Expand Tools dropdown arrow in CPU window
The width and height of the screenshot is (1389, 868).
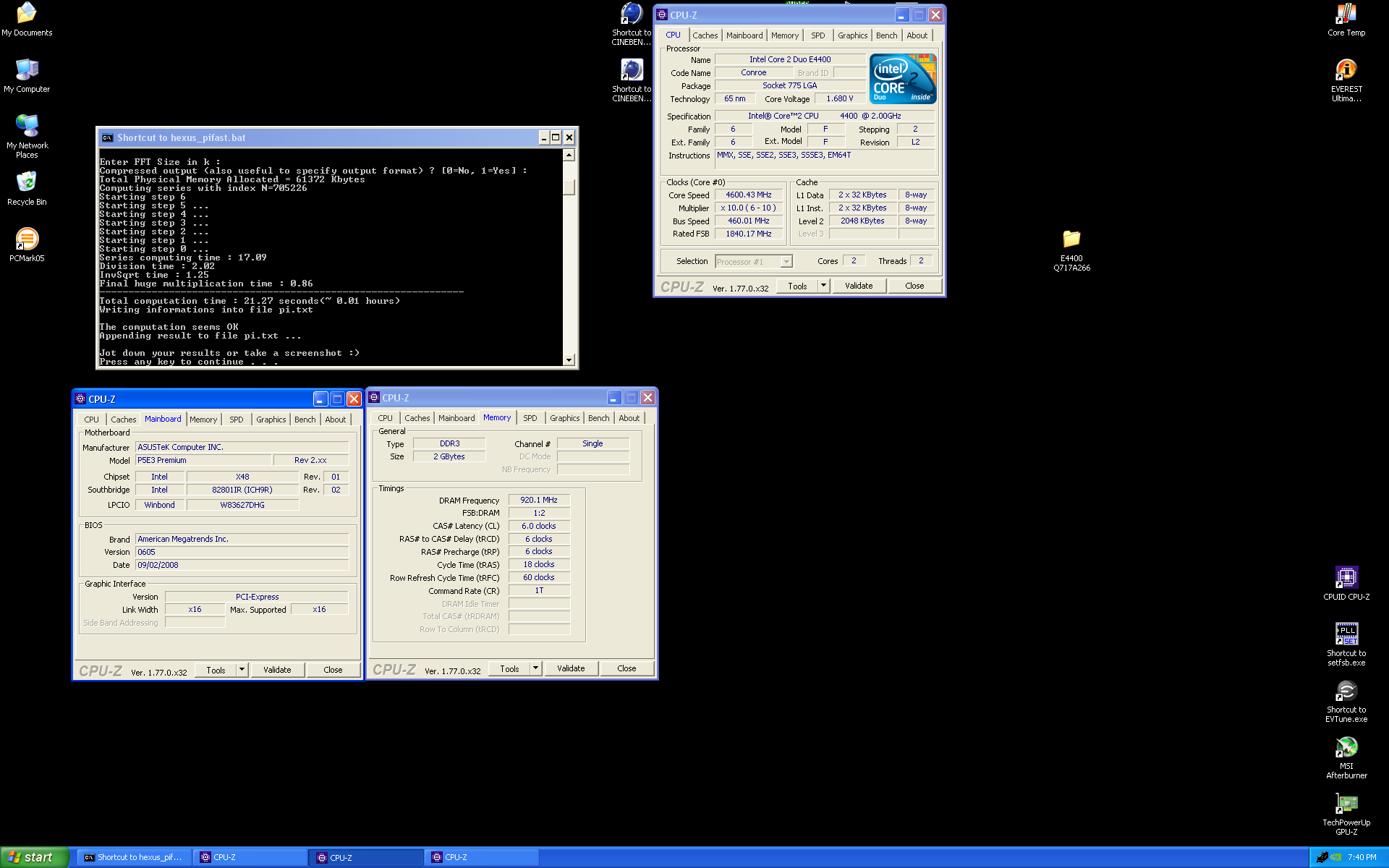point(823,286)
